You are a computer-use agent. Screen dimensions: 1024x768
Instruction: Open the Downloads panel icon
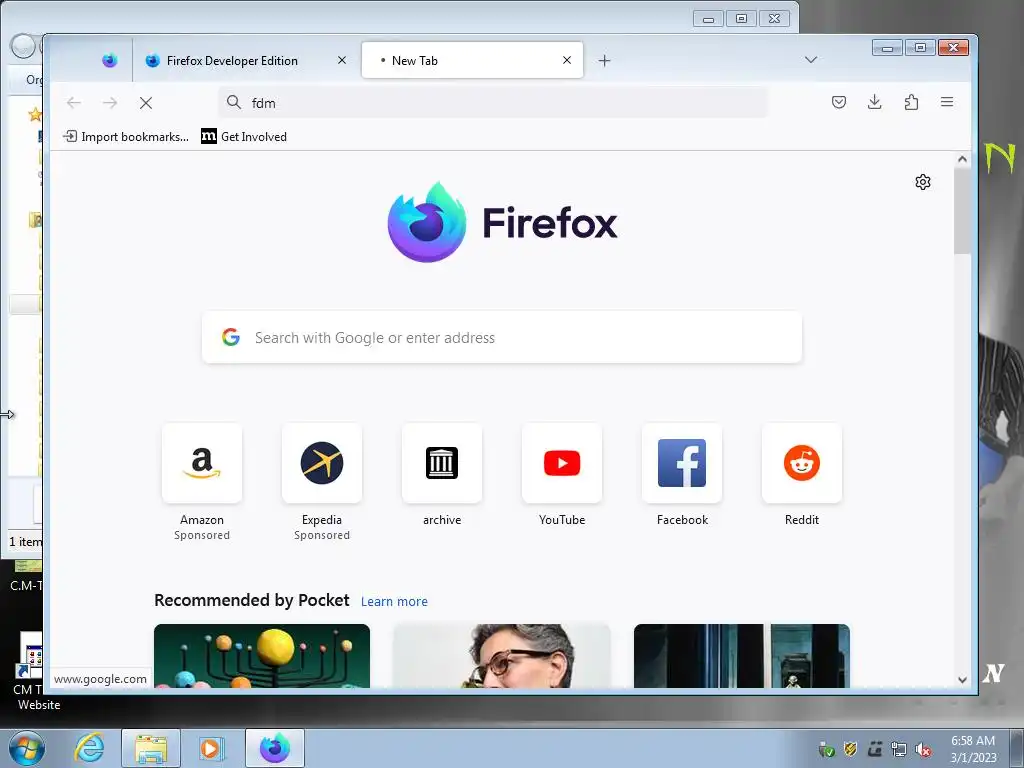tap(874, 102)
